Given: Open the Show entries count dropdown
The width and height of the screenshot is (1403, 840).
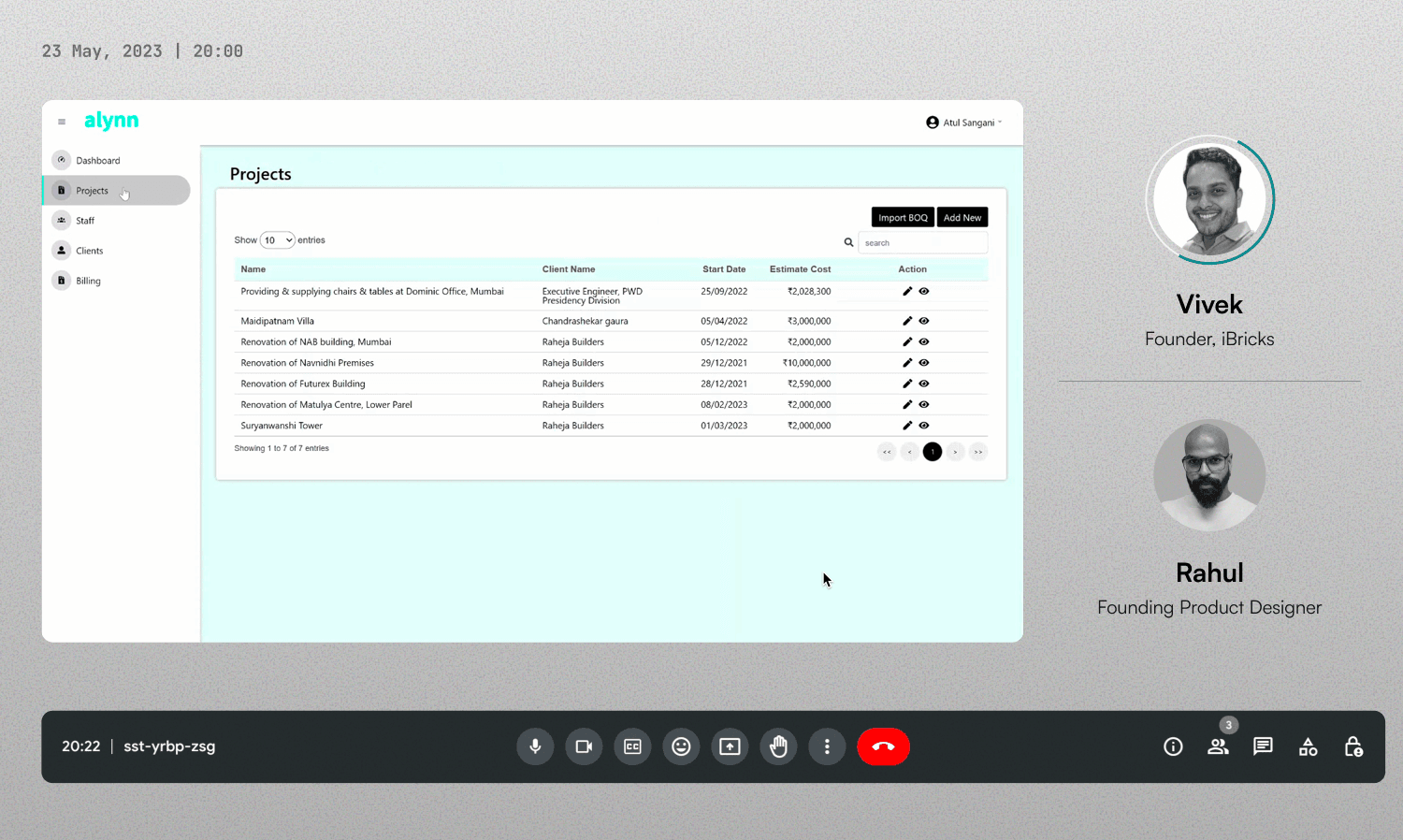Looking at the screenshot, I should 278,240.
